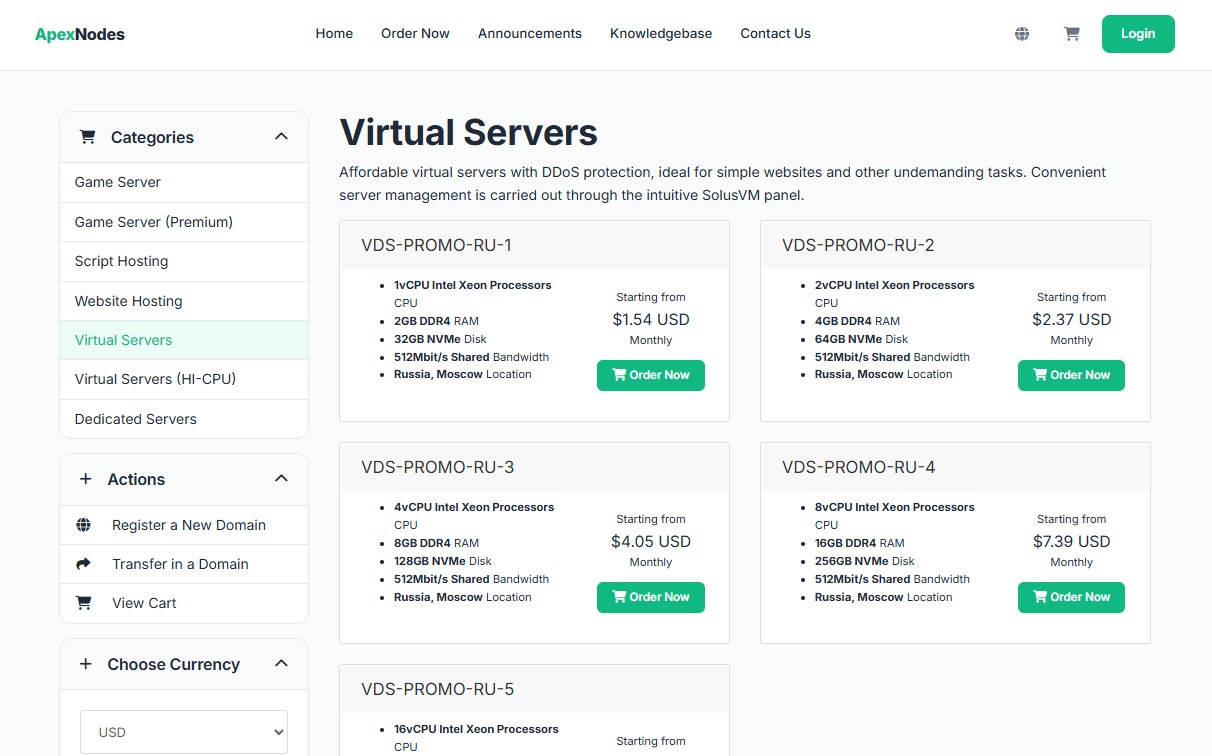This screenshot has height=756, width=1212.
Task: Click the 8GB DDR4 RAM spec
Action: tap(436, 543)
